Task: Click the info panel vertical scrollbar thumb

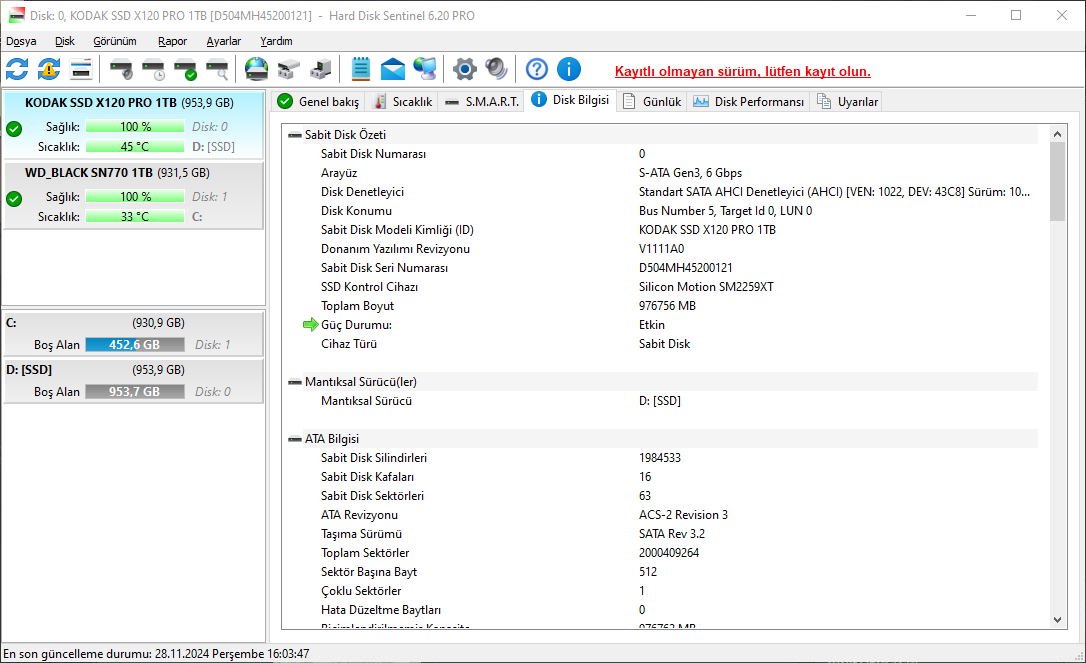Action: click(1057, 182)
